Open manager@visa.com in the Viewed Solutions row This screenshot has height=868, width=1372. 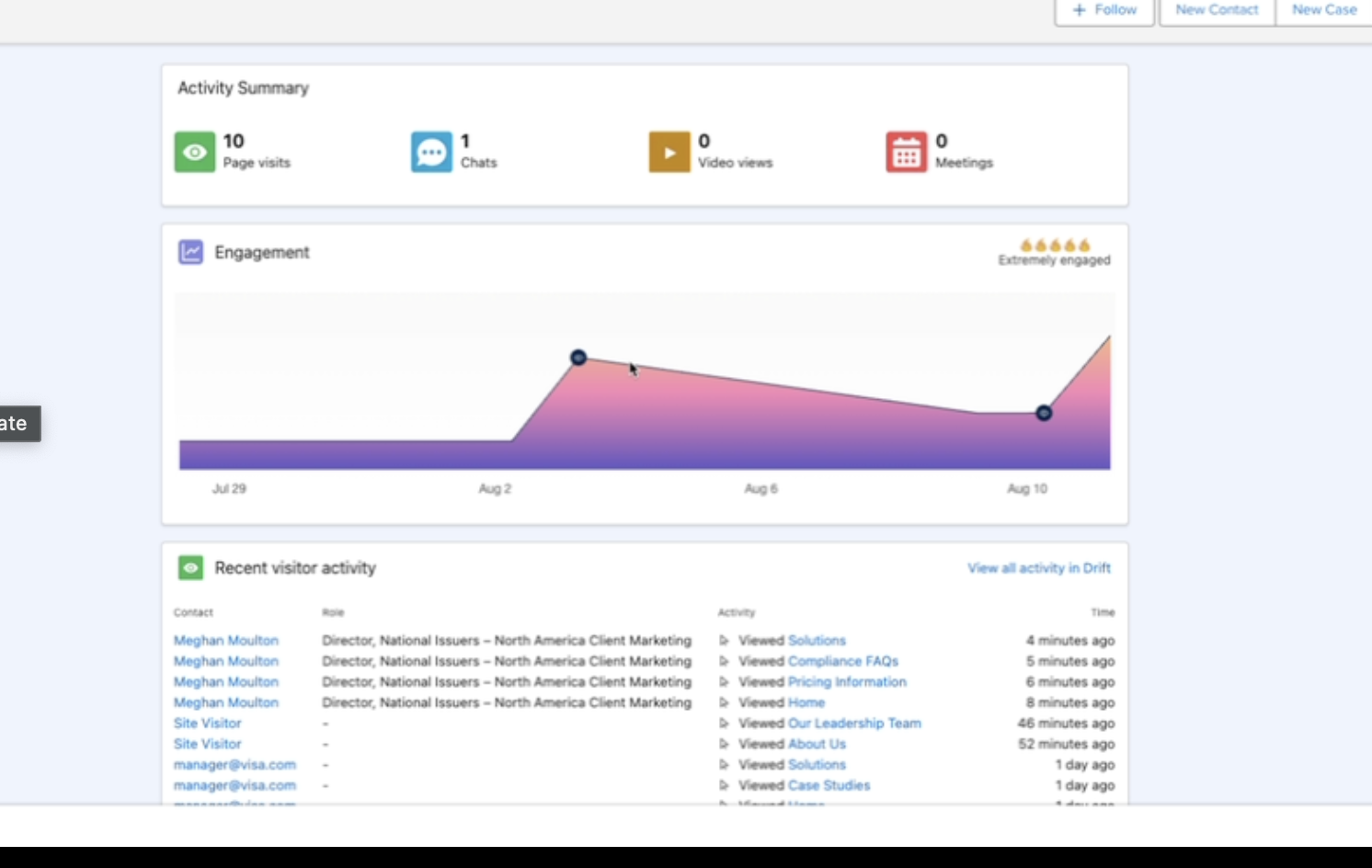point(235,764)
